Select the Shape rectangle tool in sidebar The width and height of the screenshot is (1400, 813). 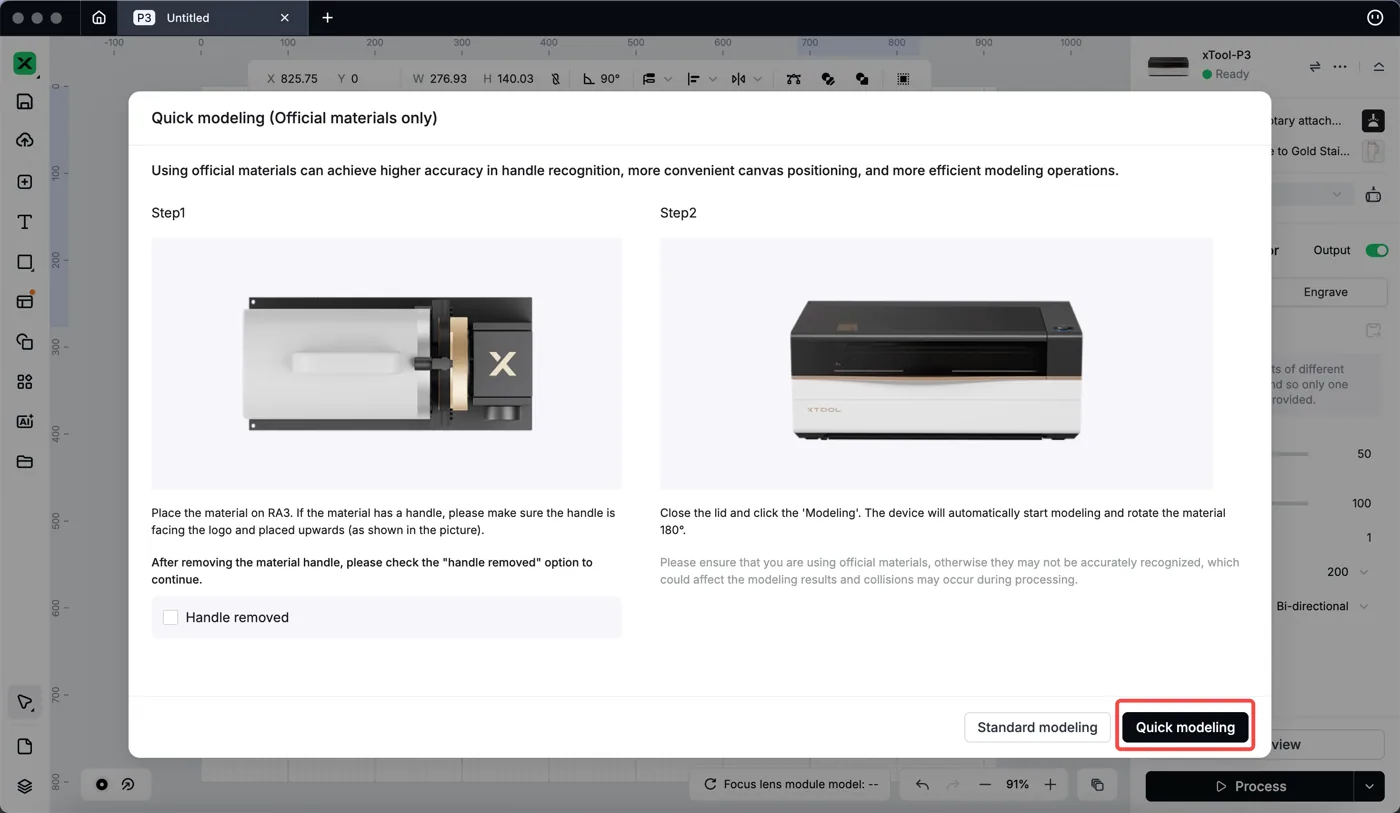(x=25, y=262)
